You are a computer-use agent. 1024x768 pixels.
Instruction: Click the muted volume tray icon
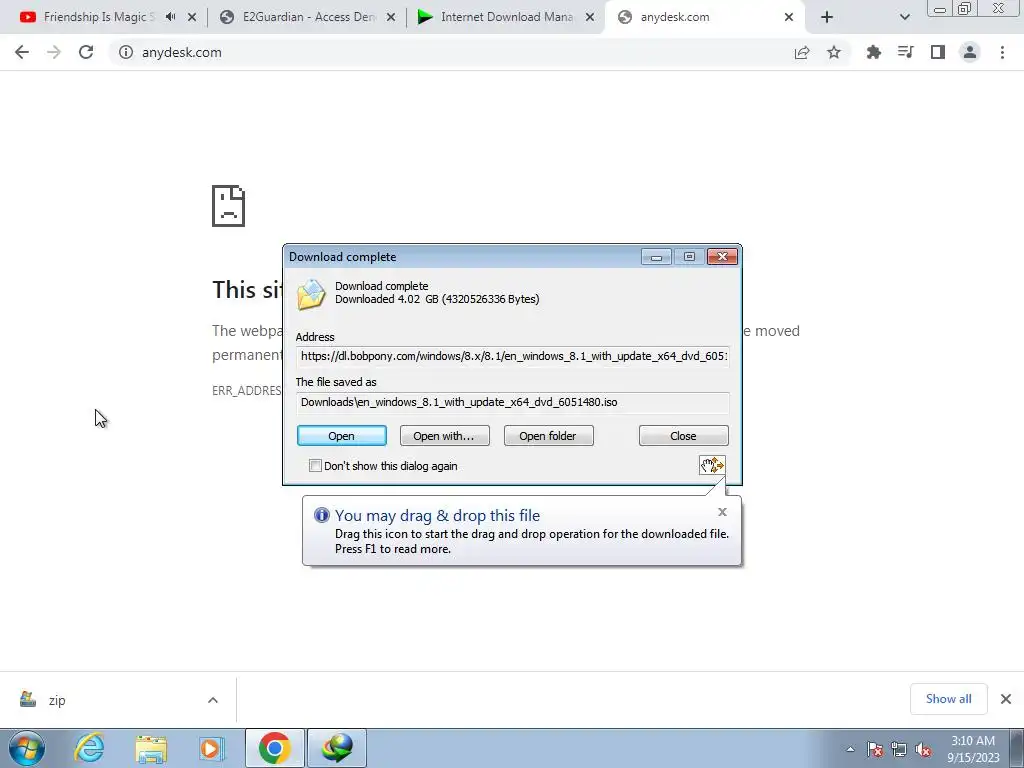(x=923, y=749)
